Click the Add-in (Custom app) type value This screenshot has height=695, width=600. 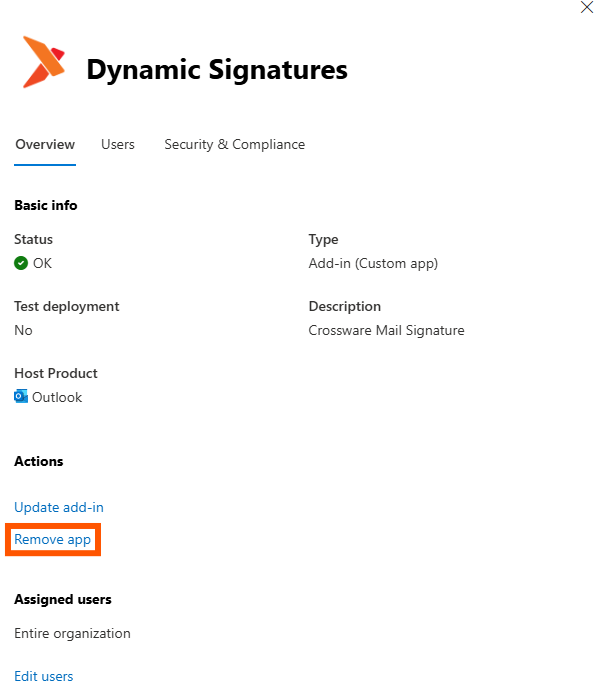pyautogui.click(x=373, y=264)
